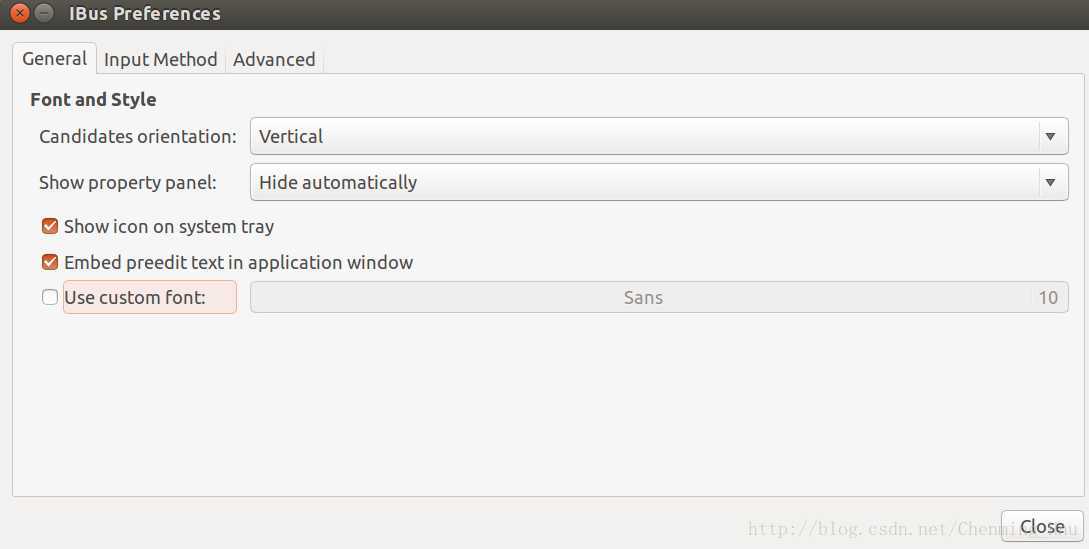Click the Candidates orientation label
This screenshot has width=1089, height=549.
[x=138, y=137]
